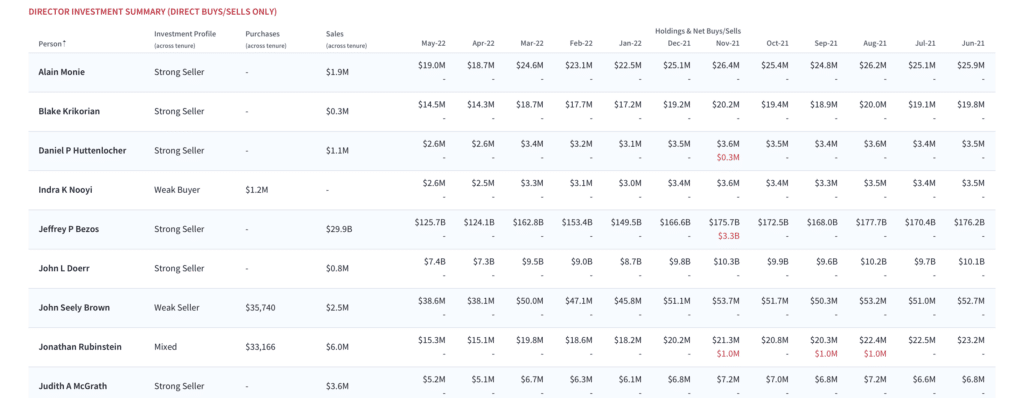Open Judith A McGrath row name

[67, 386]
